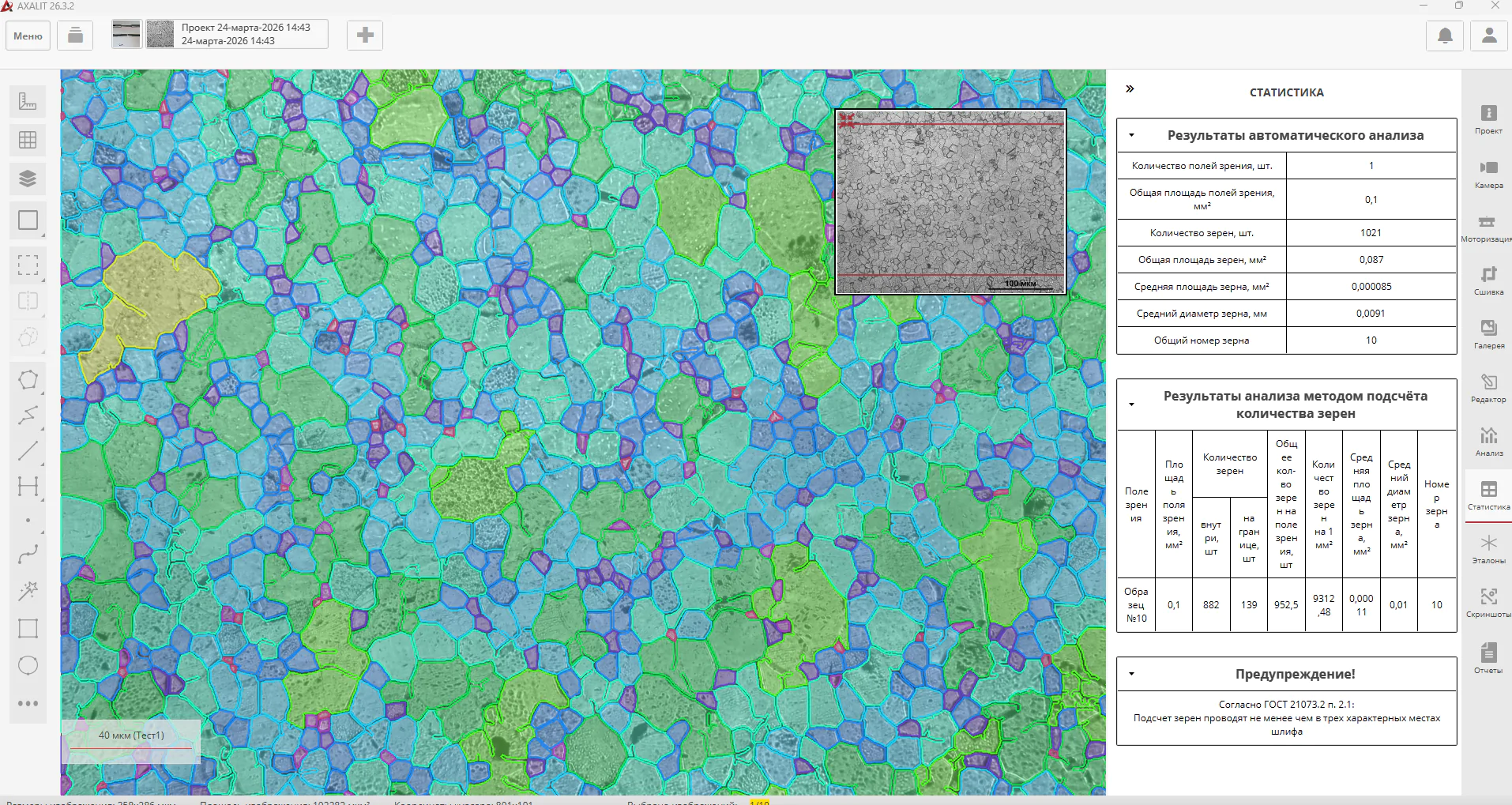
Task: Toggle the grid overlay tool
Action: tap(28, 140)
